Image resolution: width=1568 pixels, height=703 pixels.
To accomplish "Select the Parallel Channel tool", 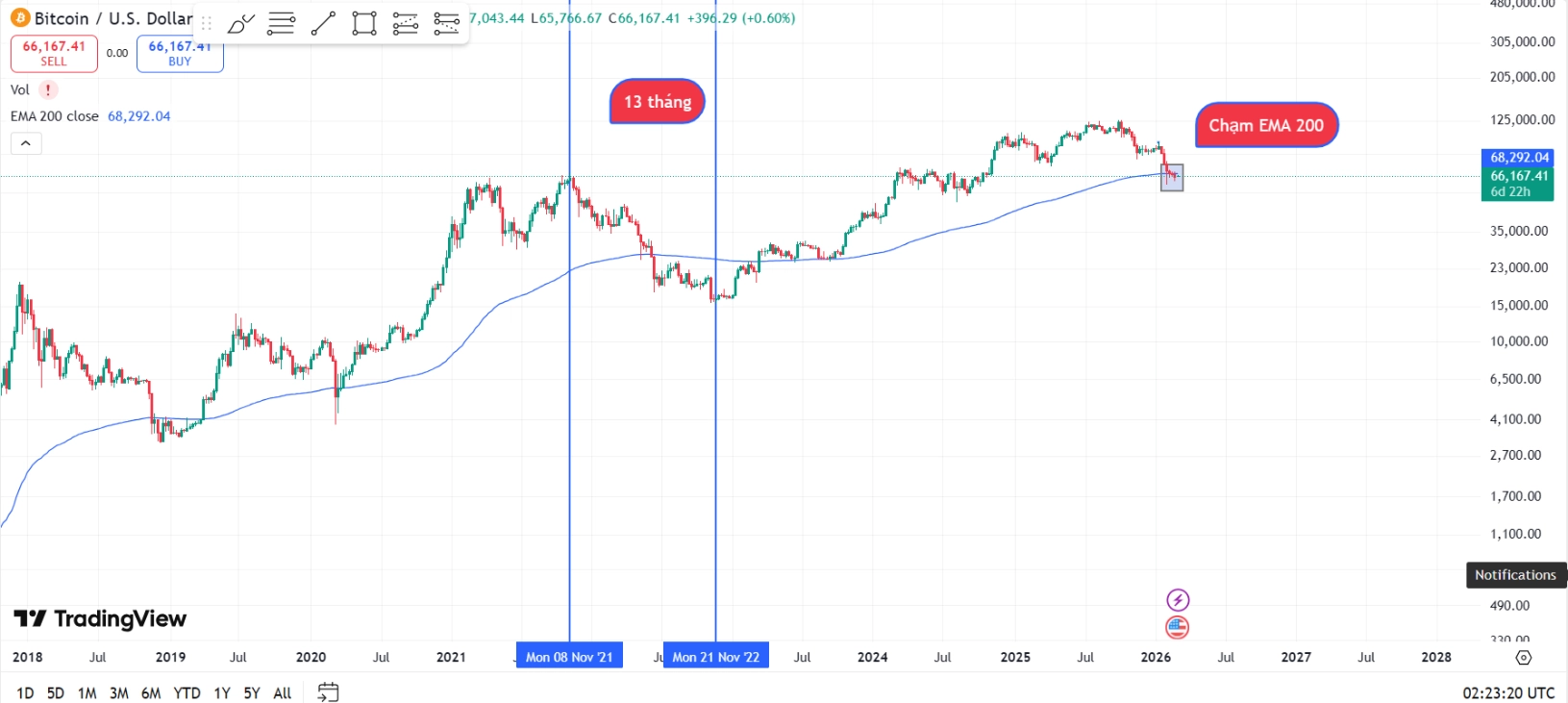I will 405,22.
